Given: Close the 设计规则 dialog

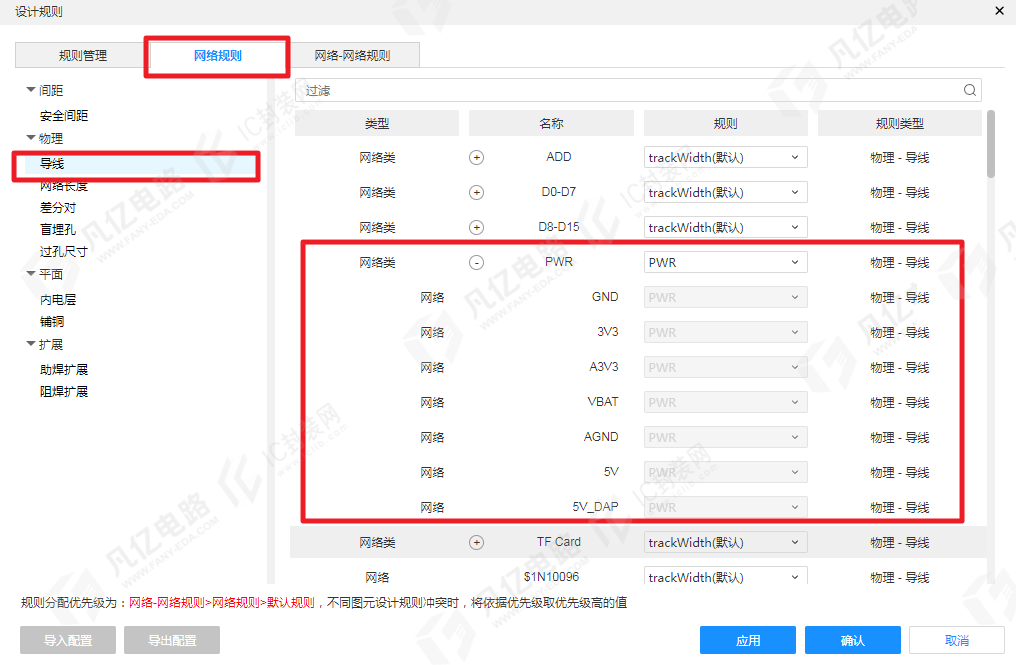Looking at the screenshot, I should (999, 11).
